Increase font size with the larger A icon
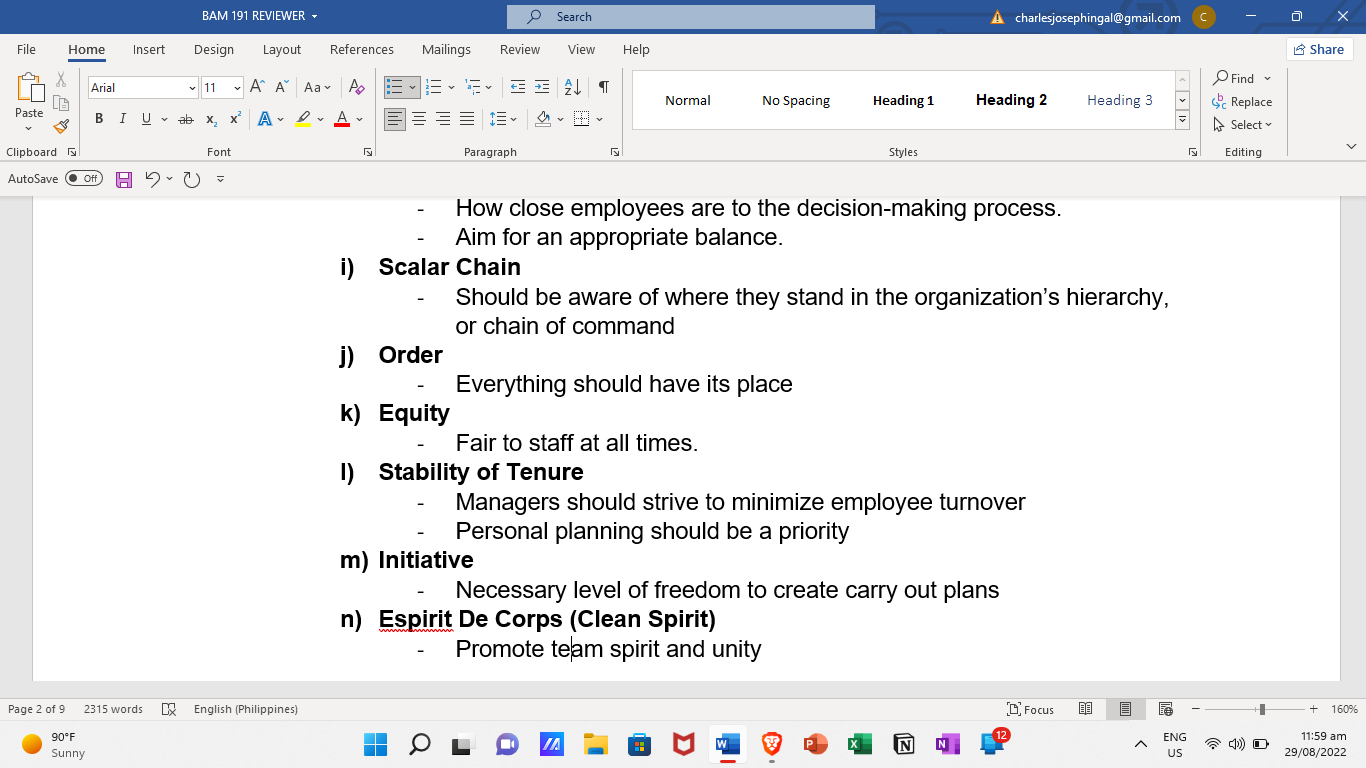The height and width of the screenshot is (768, 1366). pos(258,87)
